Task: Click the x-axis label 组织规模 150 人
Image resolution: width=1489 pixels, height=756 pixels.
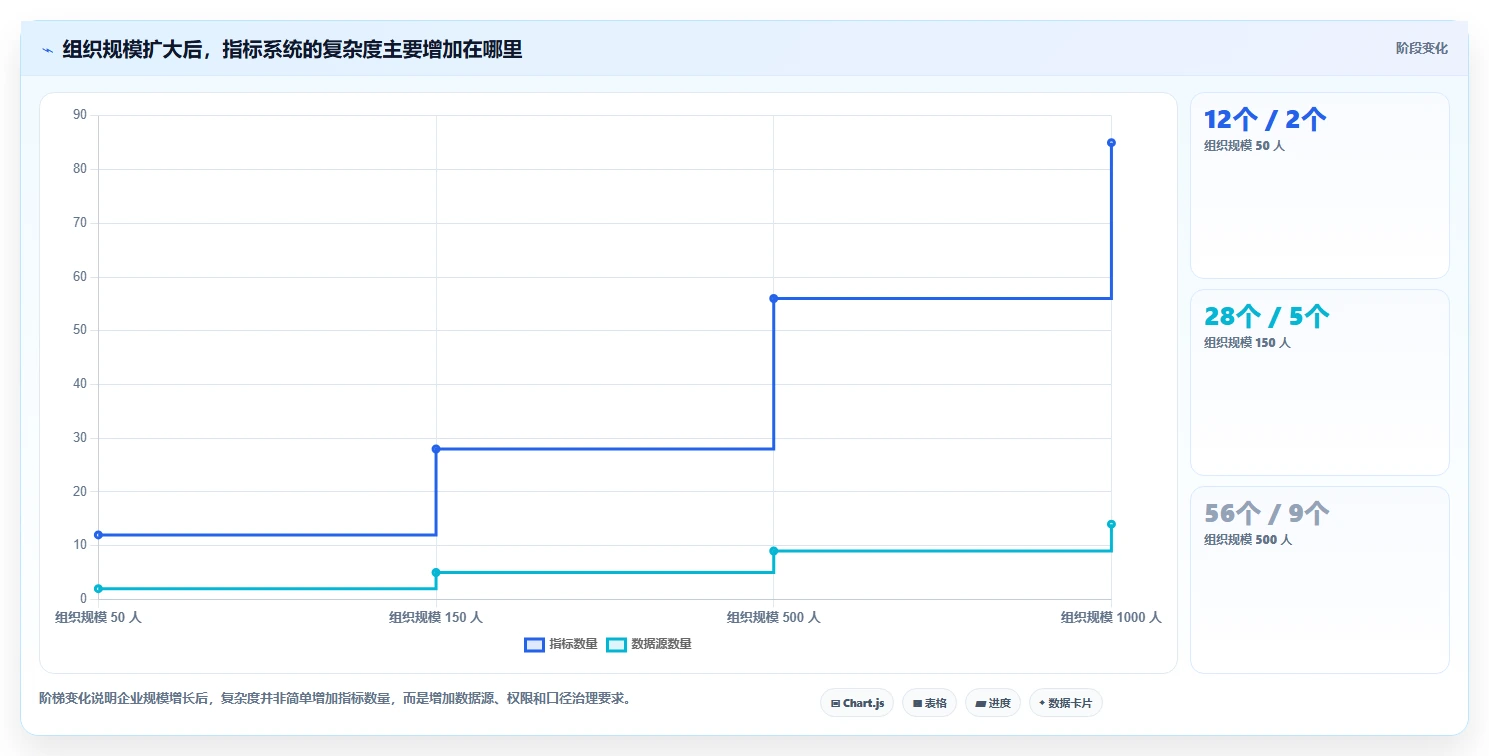Action: (436, 618)
